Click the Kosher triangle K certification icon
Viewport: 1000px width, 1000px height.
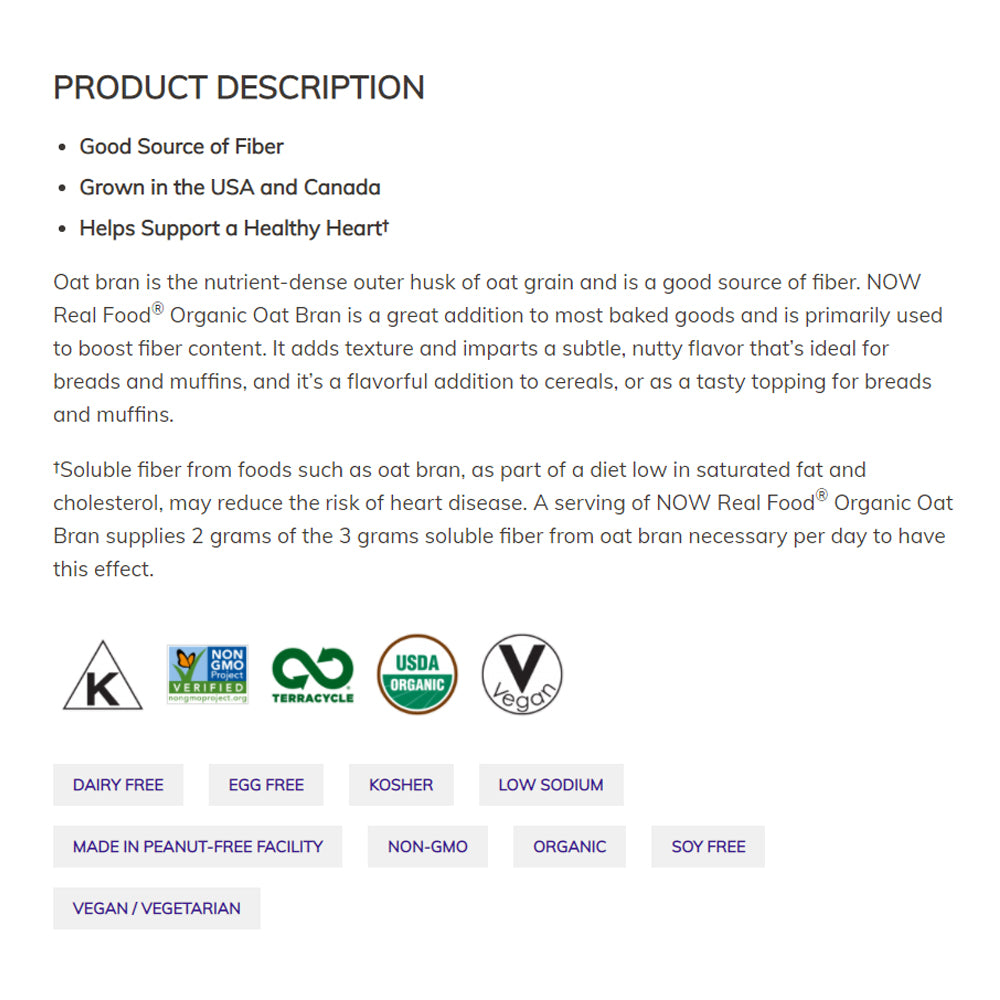pyautogui.click(x=102, y=676)
